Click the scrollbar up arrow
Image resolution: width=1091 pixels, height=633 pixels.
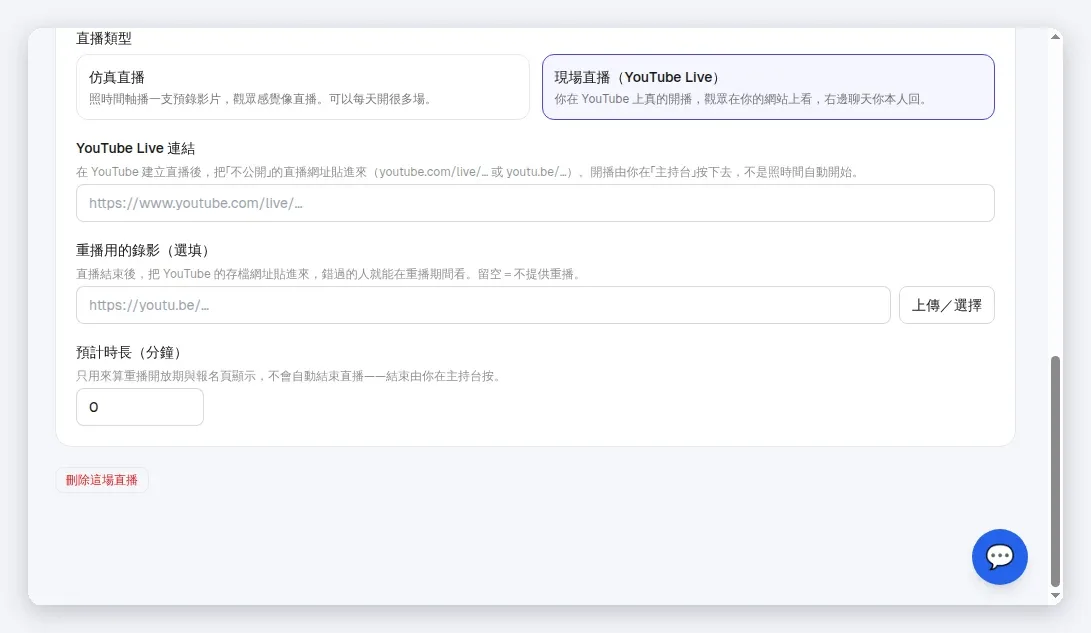point(1056,36)
